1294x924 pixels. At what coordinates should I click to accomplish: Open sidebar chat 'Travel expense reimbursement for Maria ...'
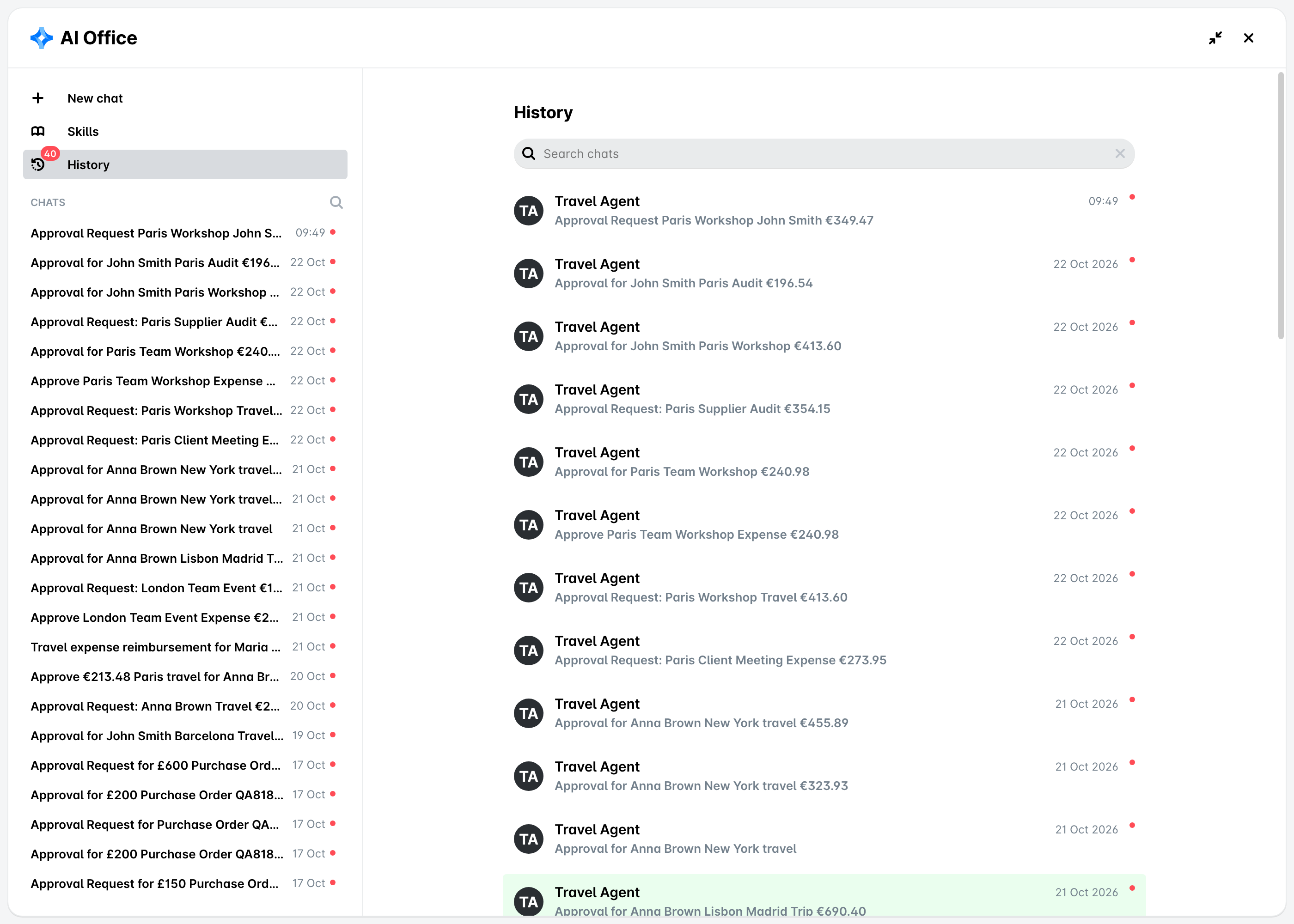click(x=184, y=647)
